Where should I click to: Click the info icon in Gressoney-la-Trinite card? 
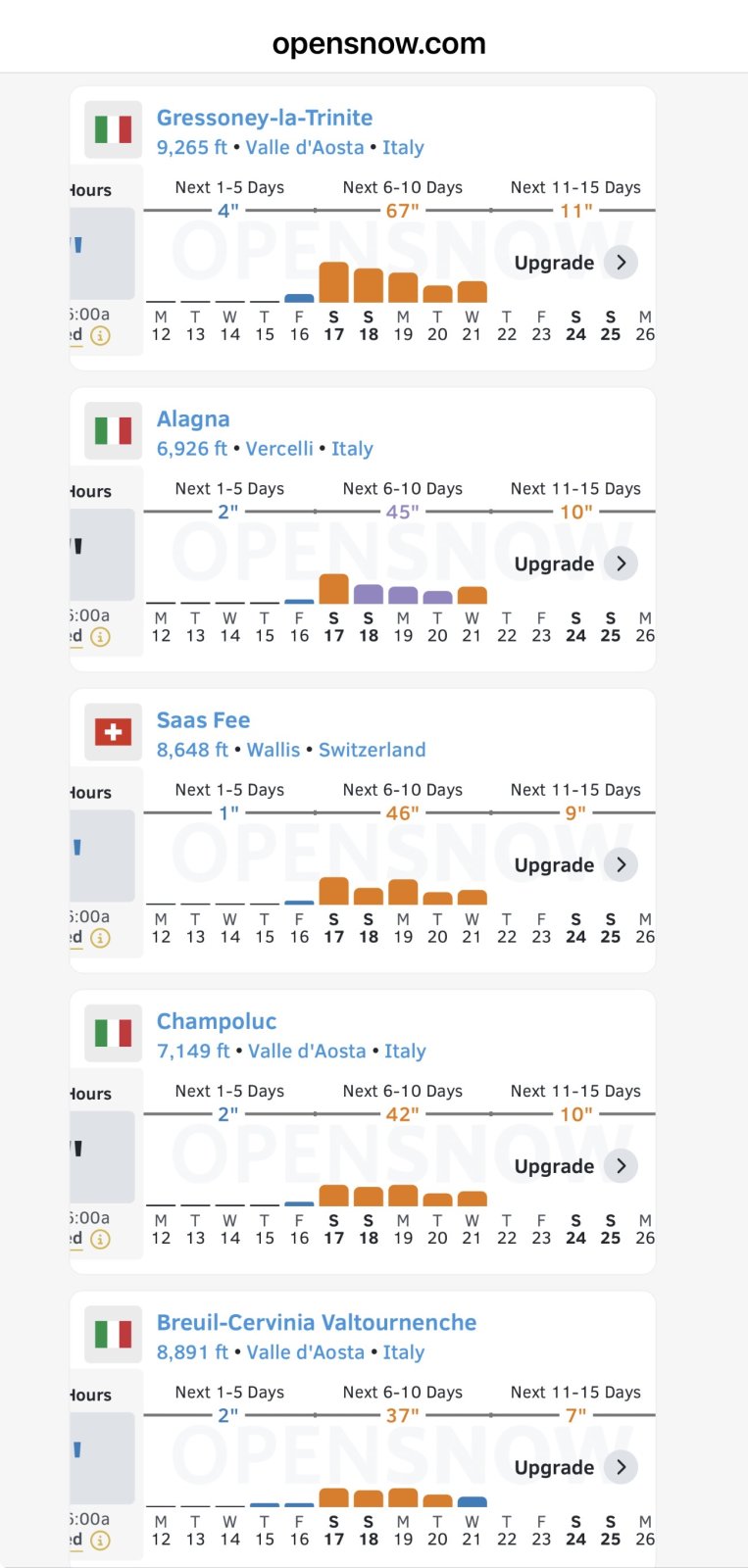click(x=100, y=336)
